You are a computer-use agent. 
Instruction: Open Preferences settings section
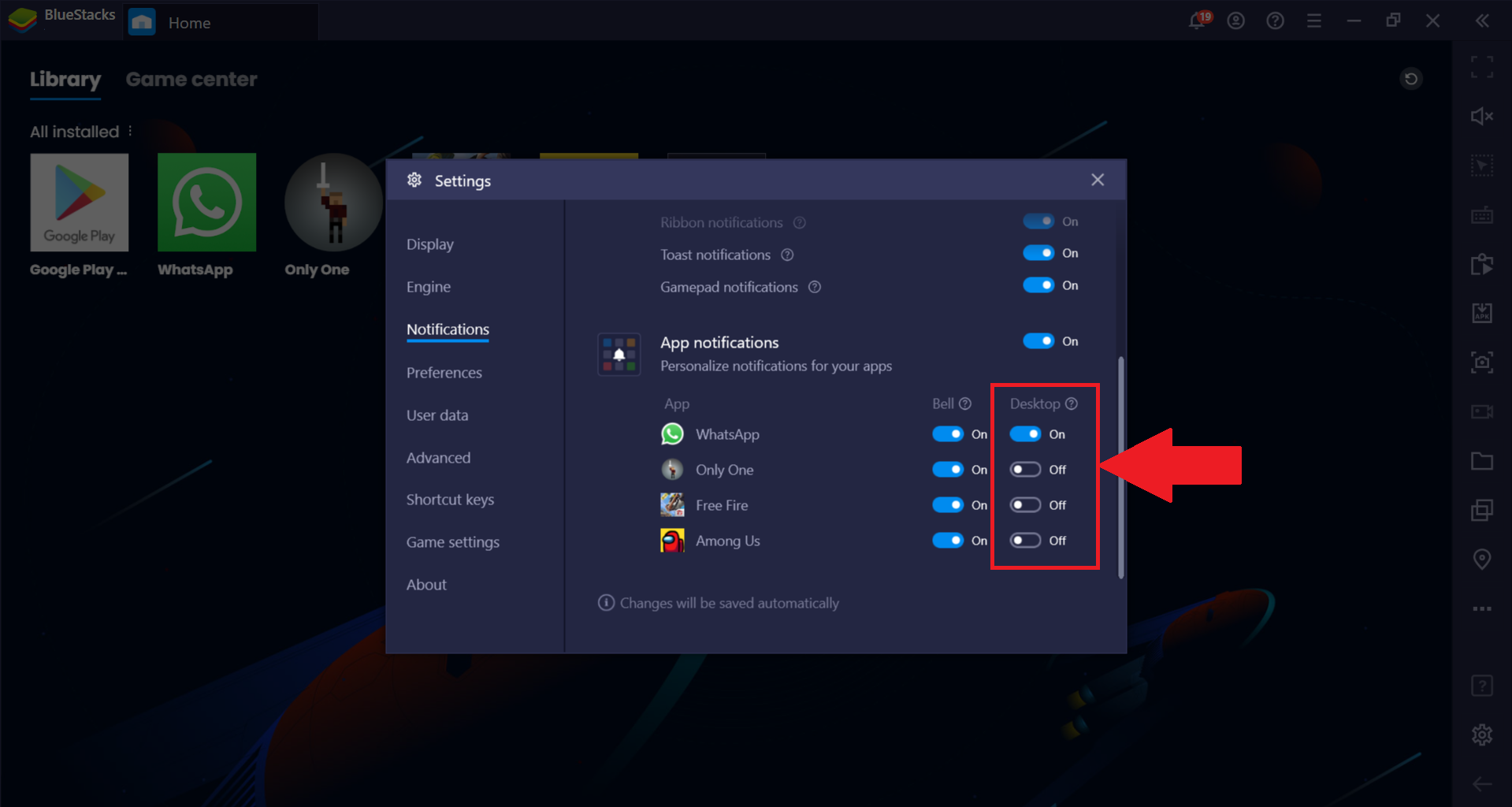pos(444,373)
